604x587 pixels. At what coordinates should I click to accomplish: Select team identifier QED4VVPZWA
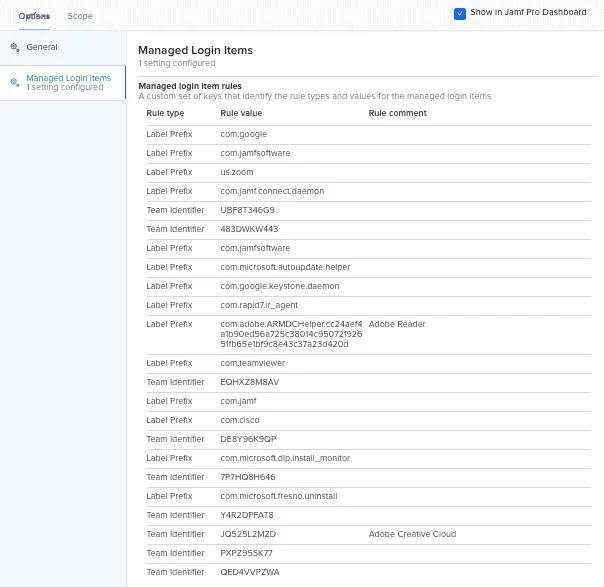coord(250,572)
